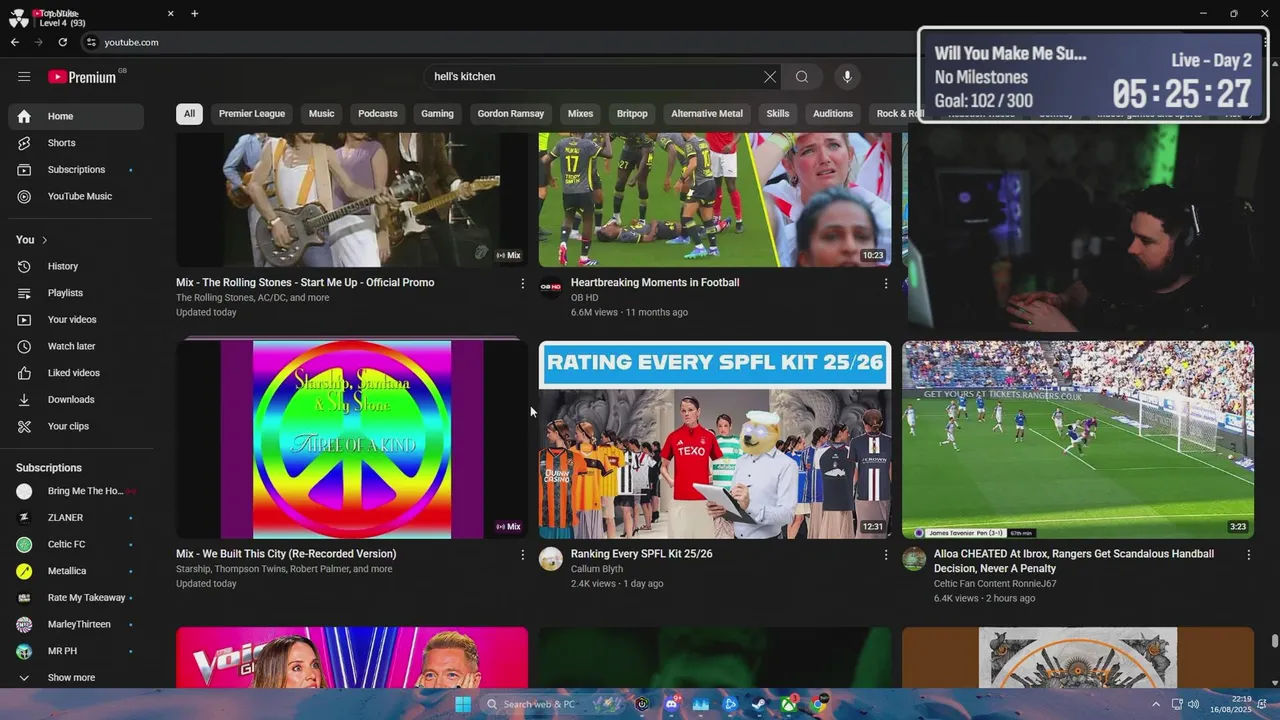This screenshot has height=720, width=1280.
Task: Open Shorts from the sidebar
Action: click(x=76, y=143)
